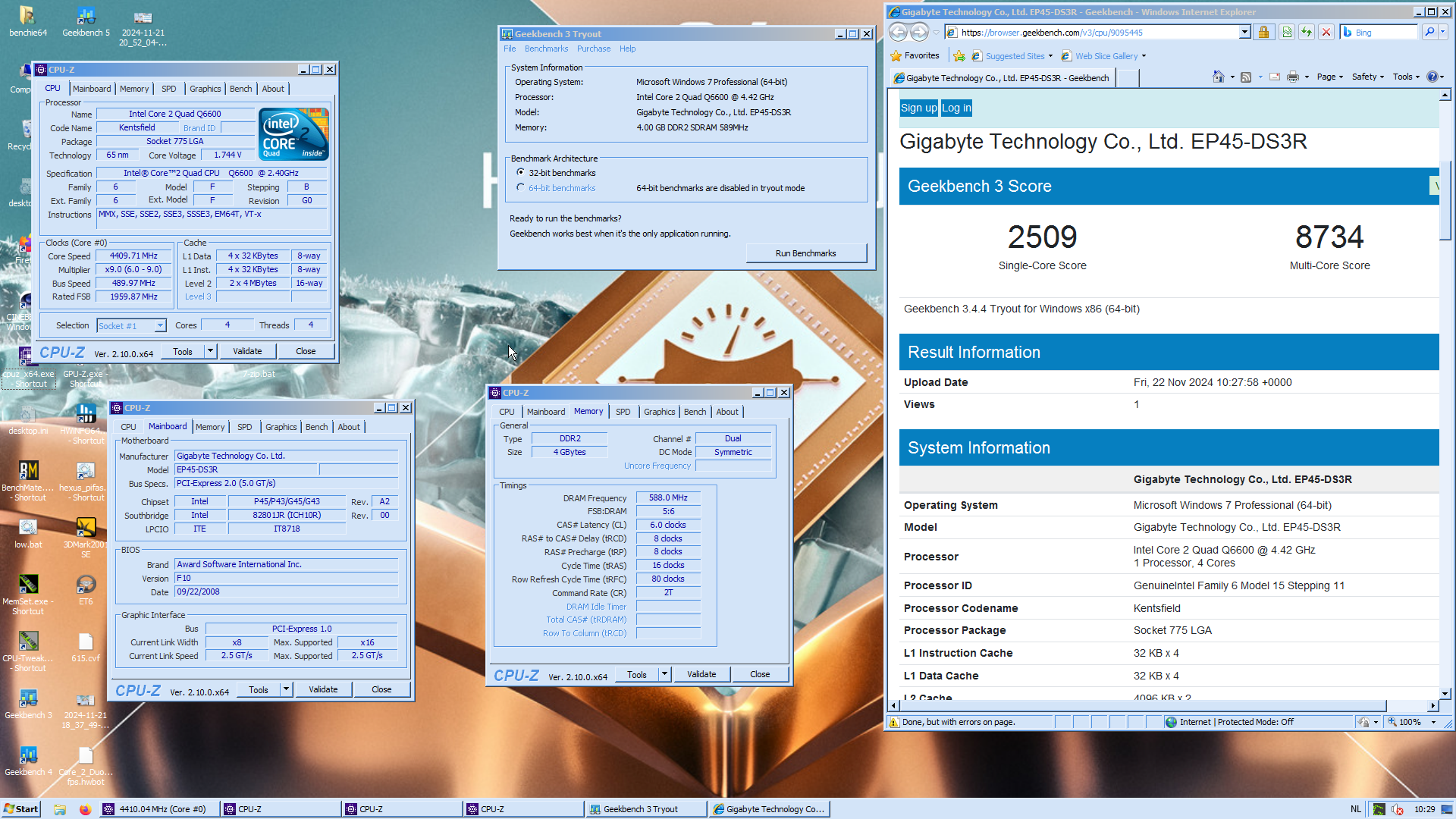This screenshot has width=1456, height=819.
Task: Open the Socket #1 selection dropdown
Action: click(x=160, y=325)
